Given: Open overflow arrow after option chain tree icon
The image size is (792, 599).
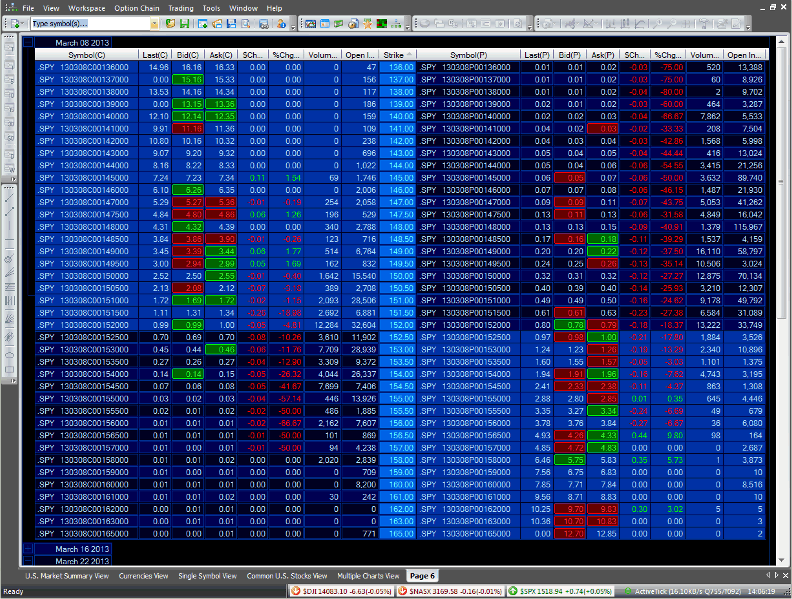Looking at the screenshot, I should tap(407, 27).
